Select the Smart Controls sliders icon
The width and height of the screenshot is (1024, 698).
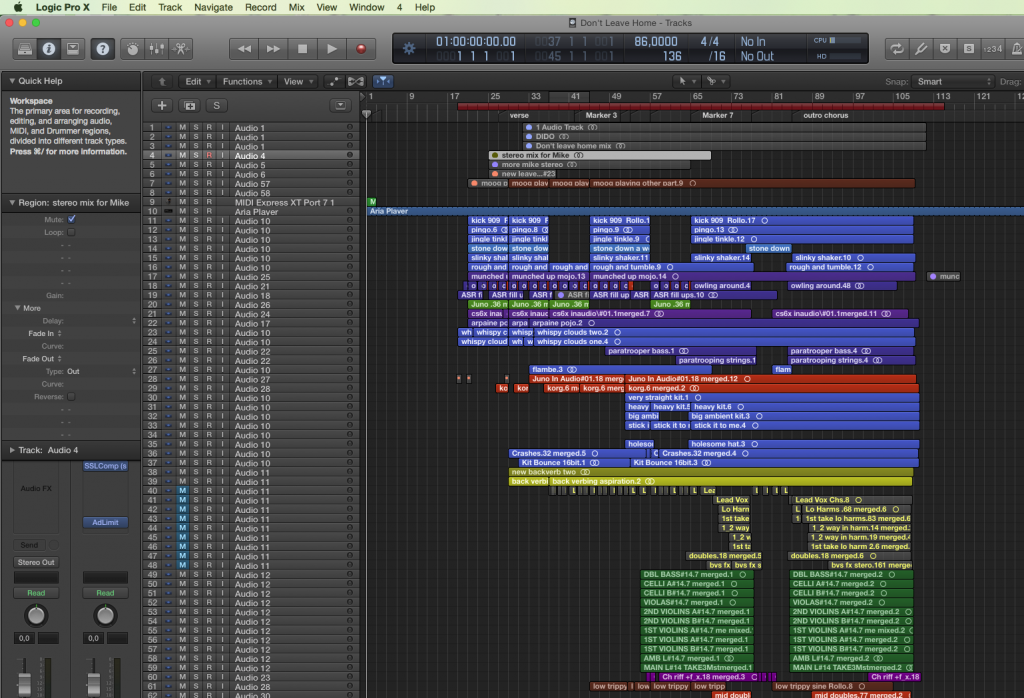pos(157,49)
